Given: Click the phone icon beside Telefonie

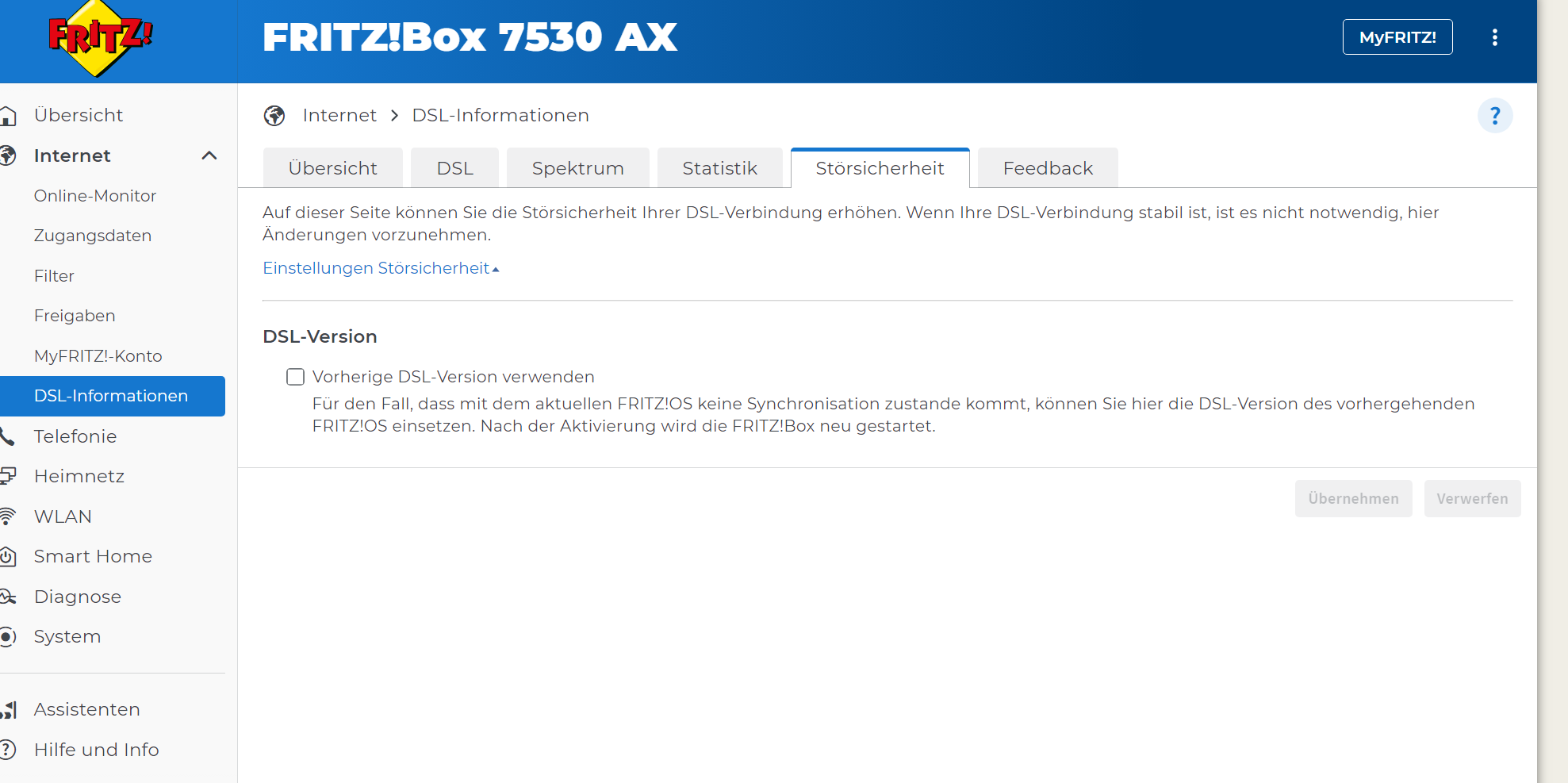Looking at the screenshot, I should coord(8,436).
